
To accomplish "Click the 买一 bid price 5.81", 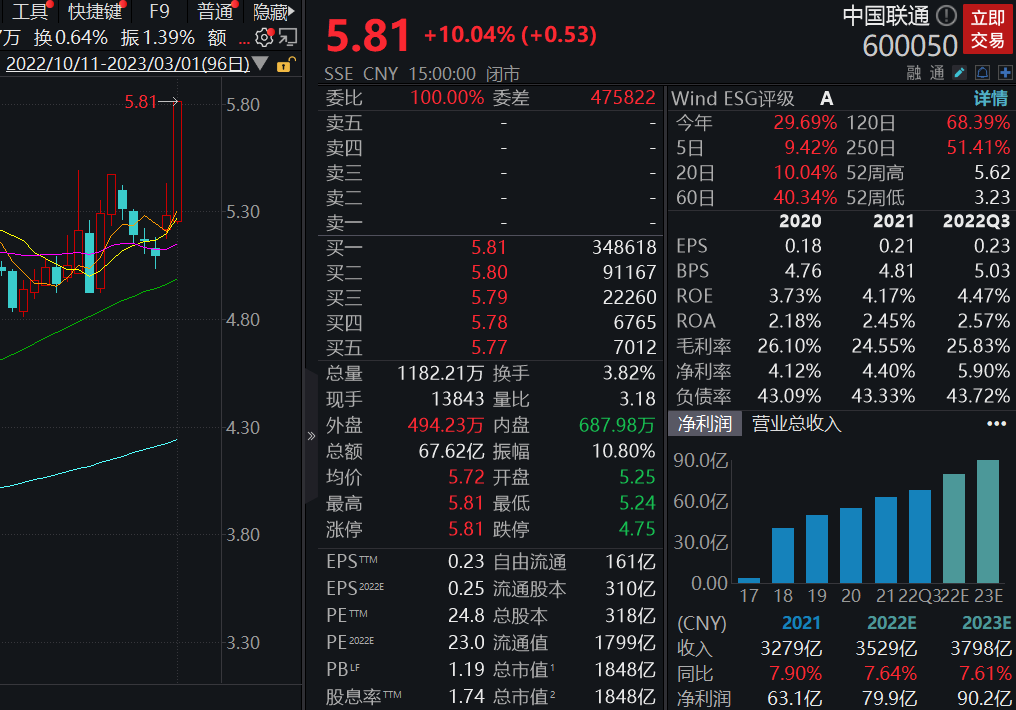I will [x=489, y=247].
